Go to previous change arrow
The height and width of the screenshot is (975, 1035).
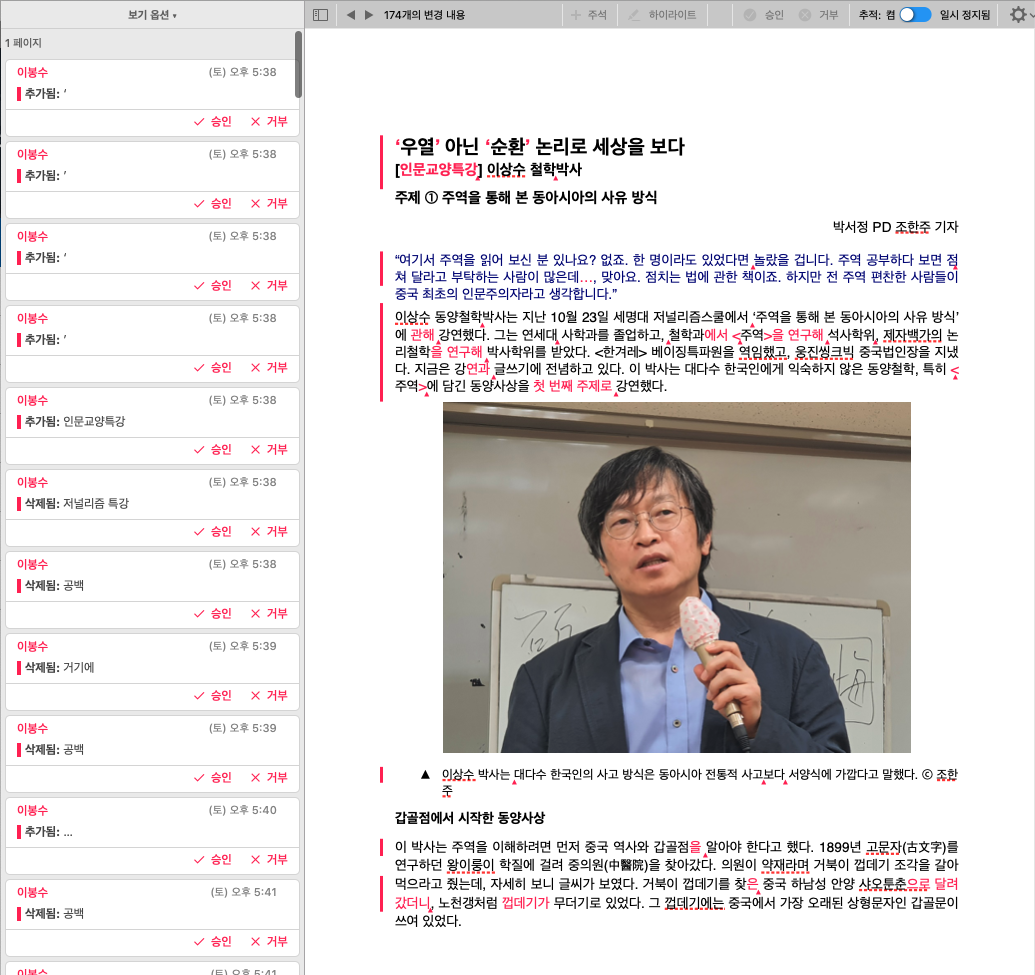click(351, 15)
